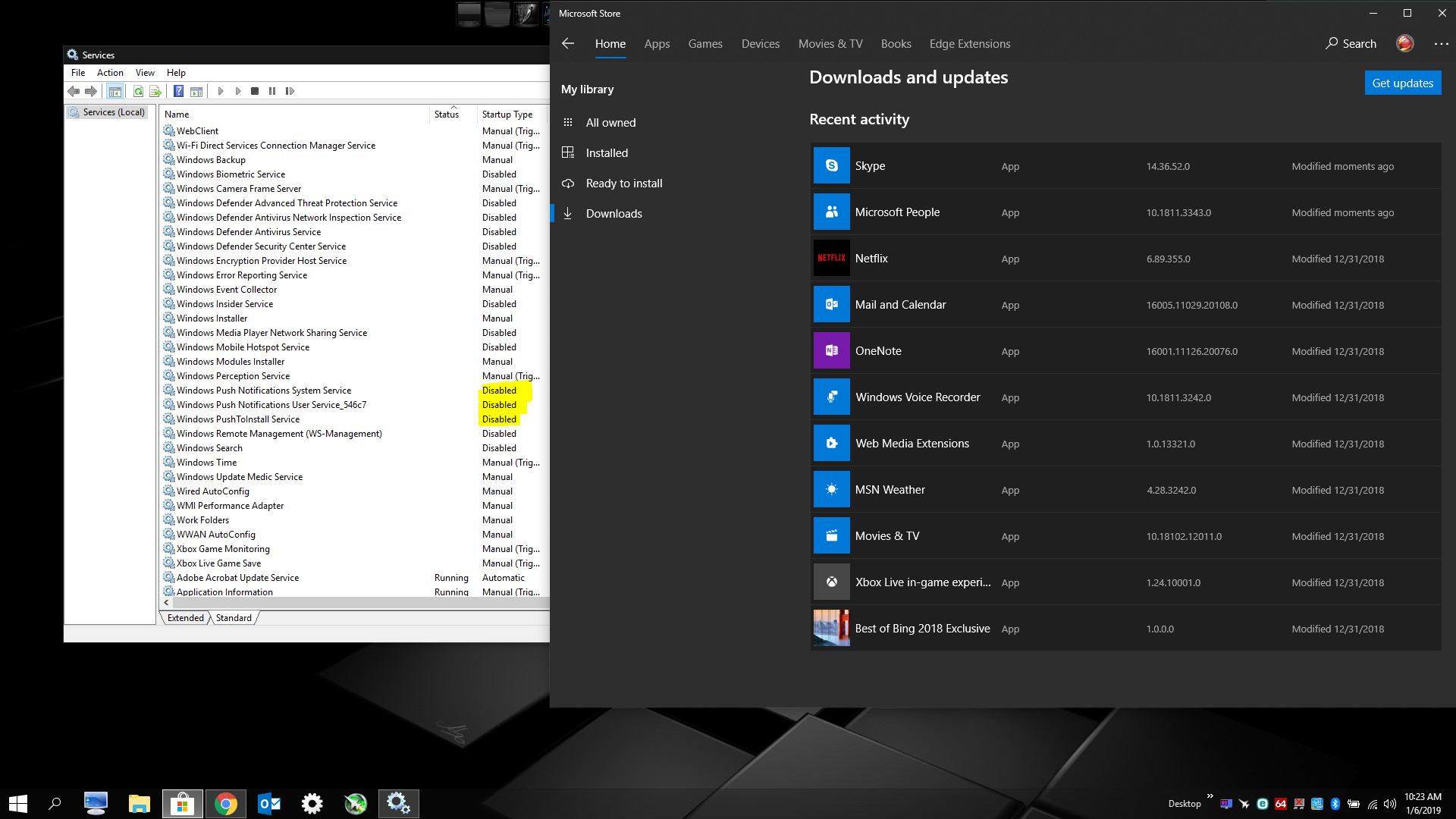Open the View menu in Services

145,73
